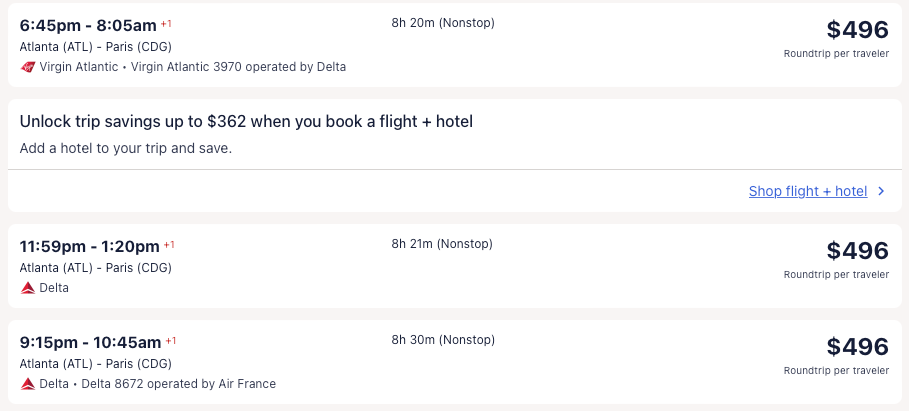The width and height of the screenshot is (909, 411).
Task: Select the 6:45pm - 8:05am flight
Action: click(88, 25)
